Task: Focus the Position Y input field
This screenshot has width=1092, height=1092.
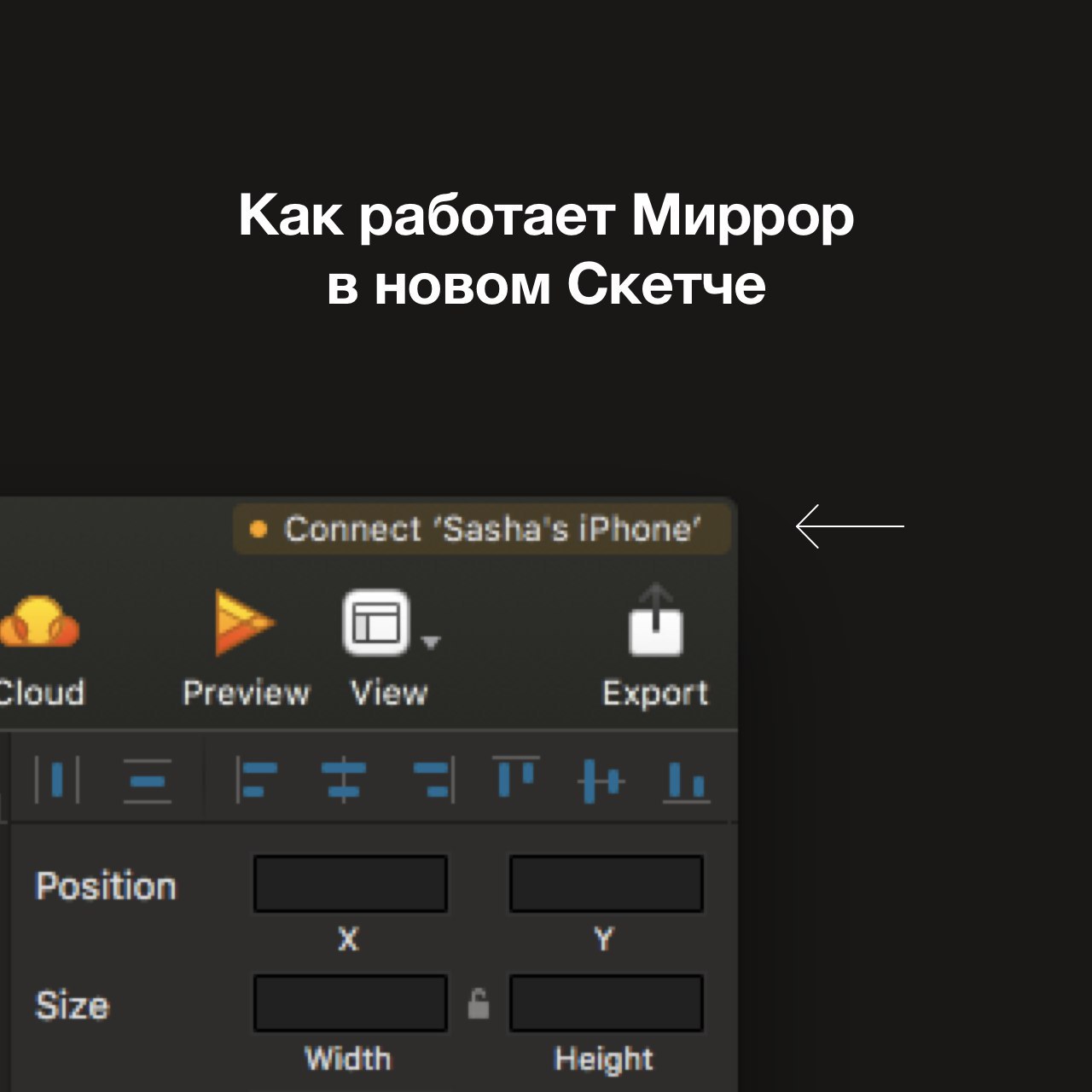Action: point(607,884)
